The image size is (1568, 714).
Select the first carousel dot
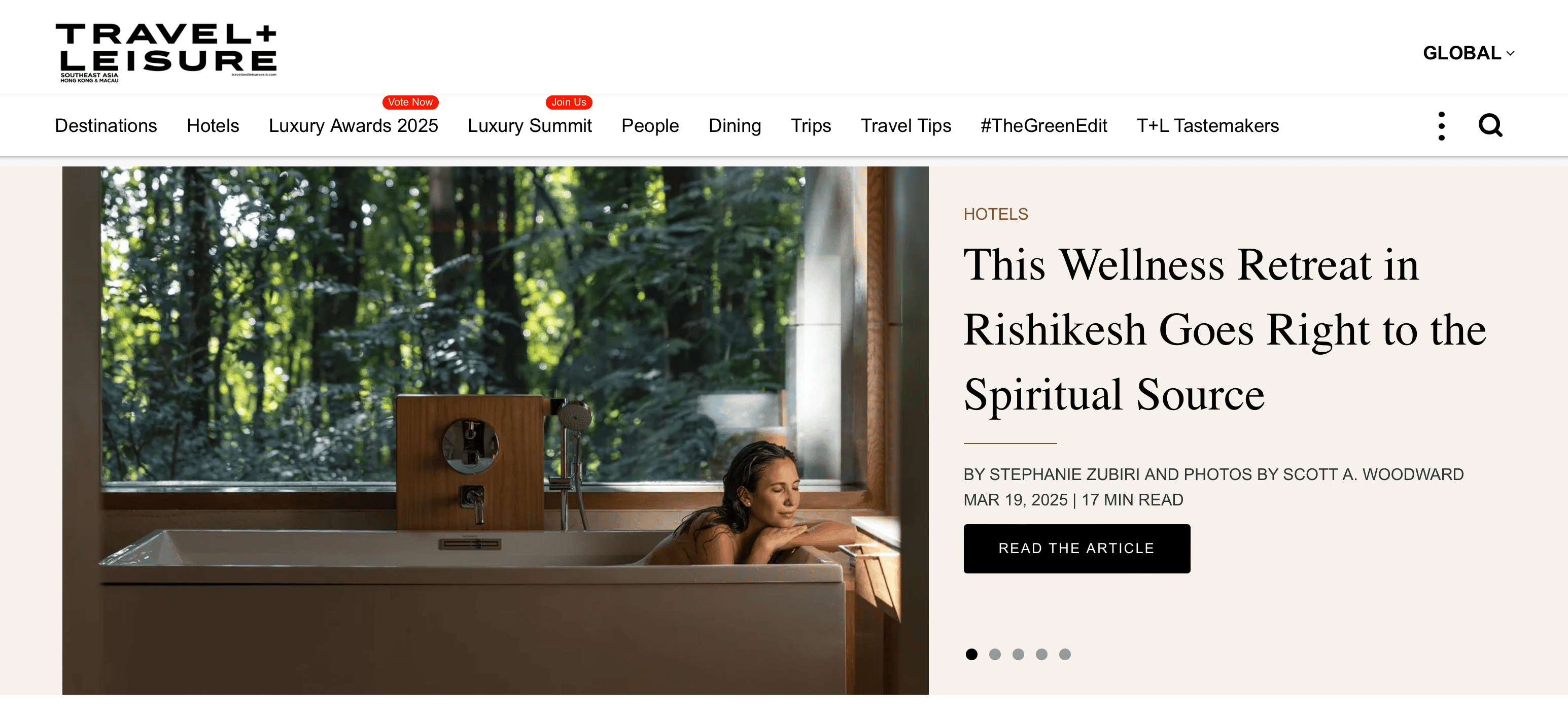[971, 654]
